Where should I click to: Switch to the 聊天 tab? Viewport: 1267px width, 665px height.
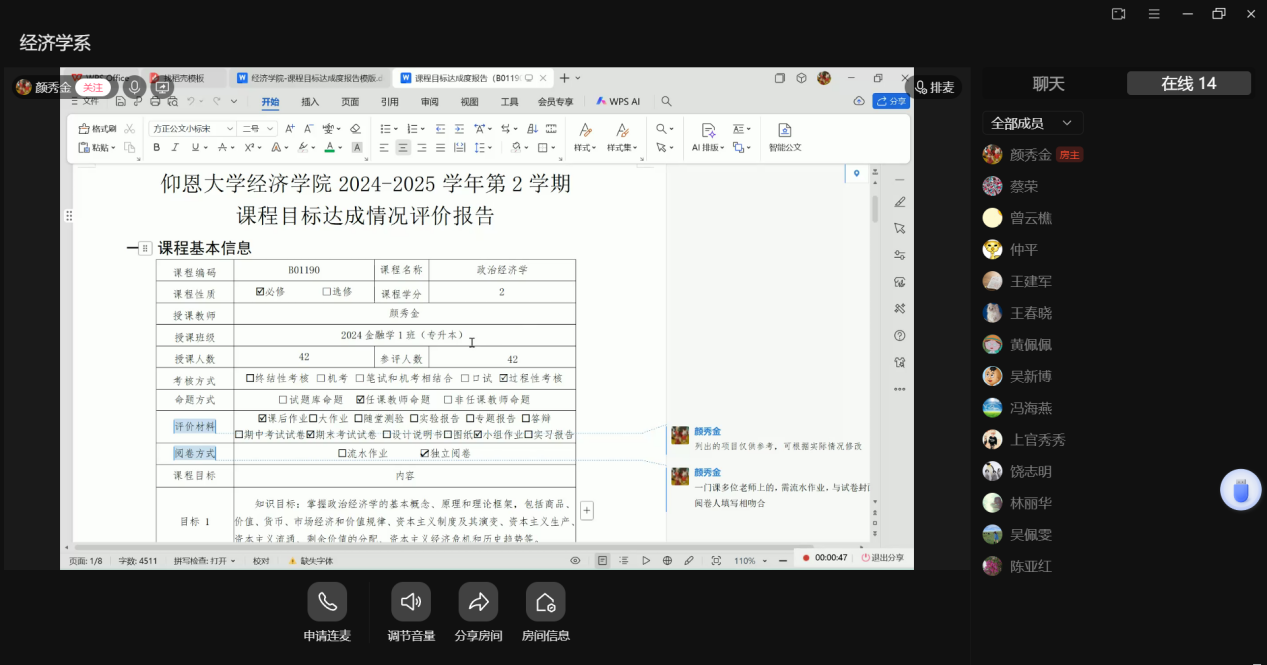pos(1048,84)
